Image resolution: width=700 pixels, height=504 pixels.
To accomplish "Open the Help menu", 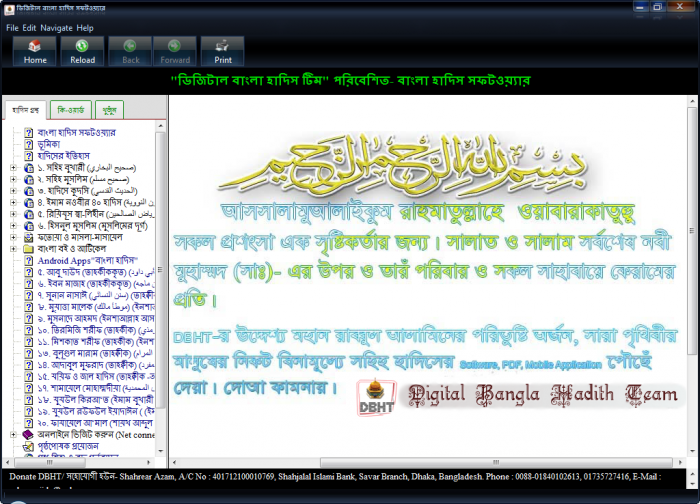I will tap(85, 28).
